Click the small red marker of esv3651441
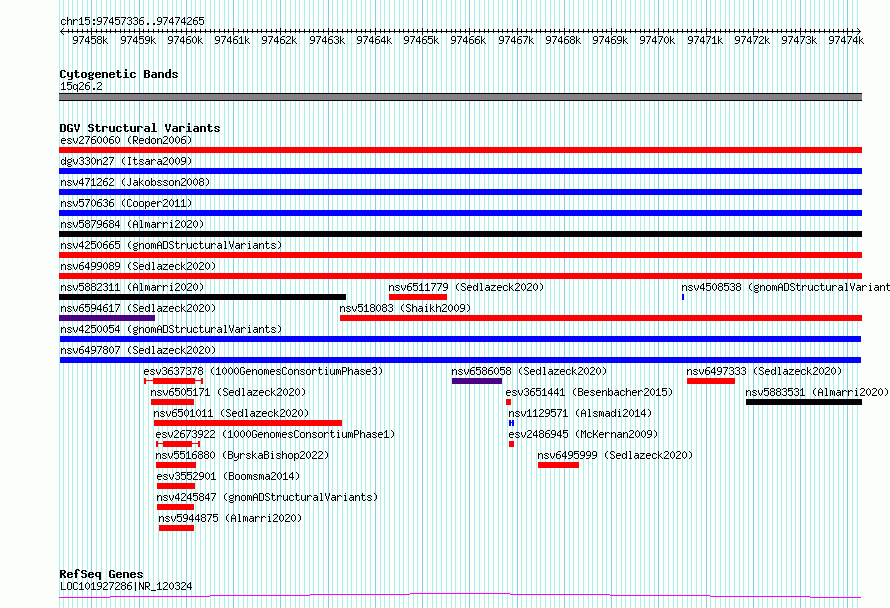 click(x=509, y=402)
